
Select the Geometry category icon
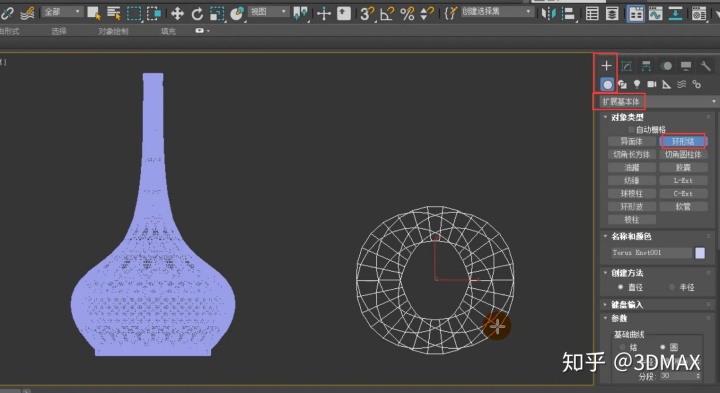(608, 84)
